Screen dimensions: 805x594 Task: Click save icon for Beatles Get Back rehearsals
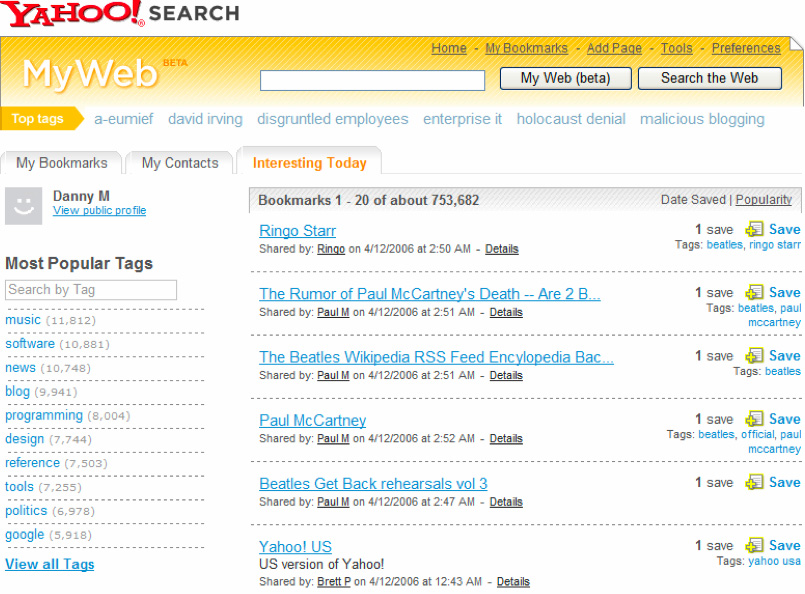[x=754, y=482]
